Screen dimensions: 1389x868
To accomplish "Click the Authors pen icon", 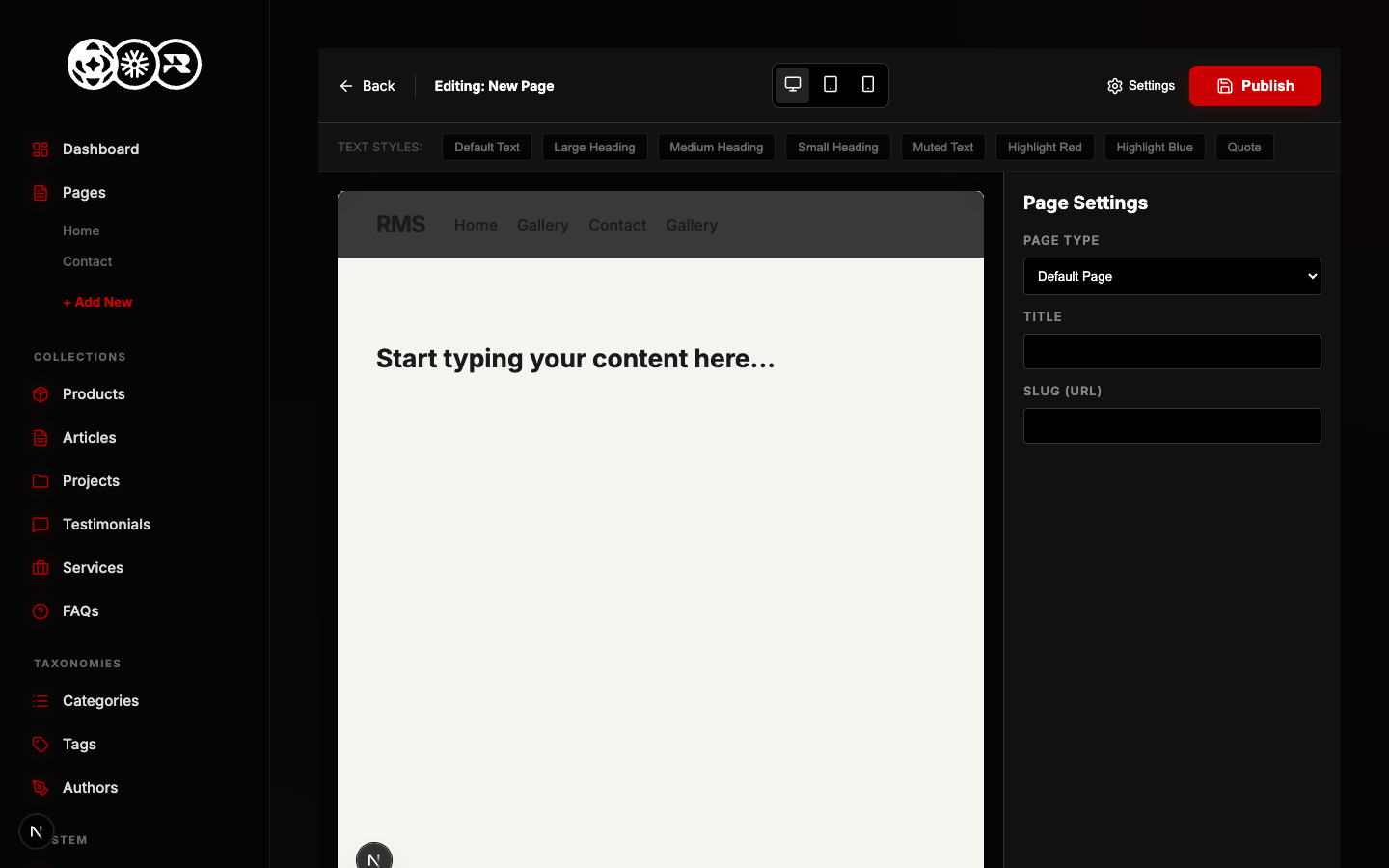I will pos(41,788).
